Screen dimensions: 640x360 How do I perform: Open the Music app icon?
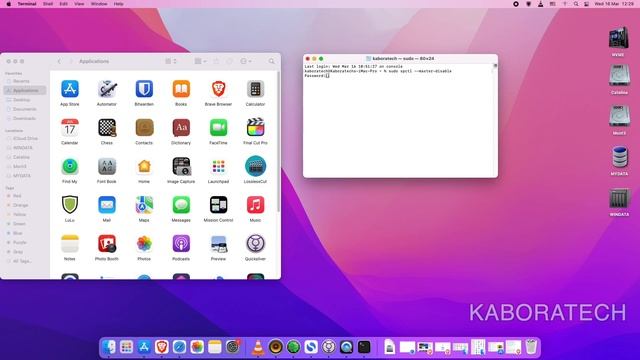point(256,205)
